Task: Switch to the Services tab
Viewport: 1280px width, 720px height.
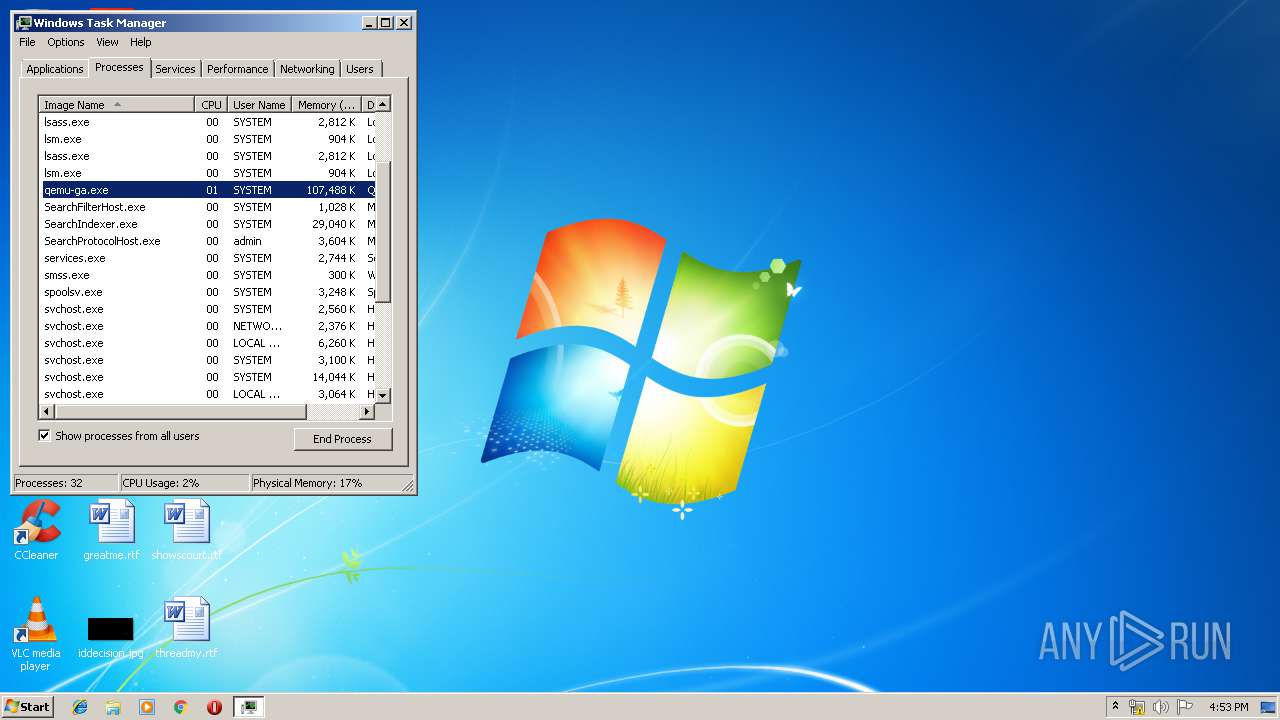Action: pyautogui.click(x=175, y=69)
